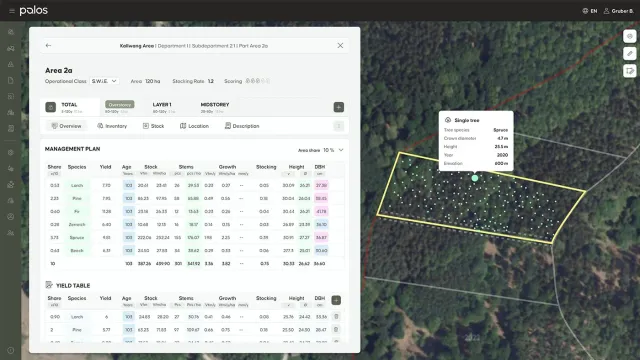Select the ruler measure tool on map
The height and width of the screenshot is (360, 640).
[630, 53]
